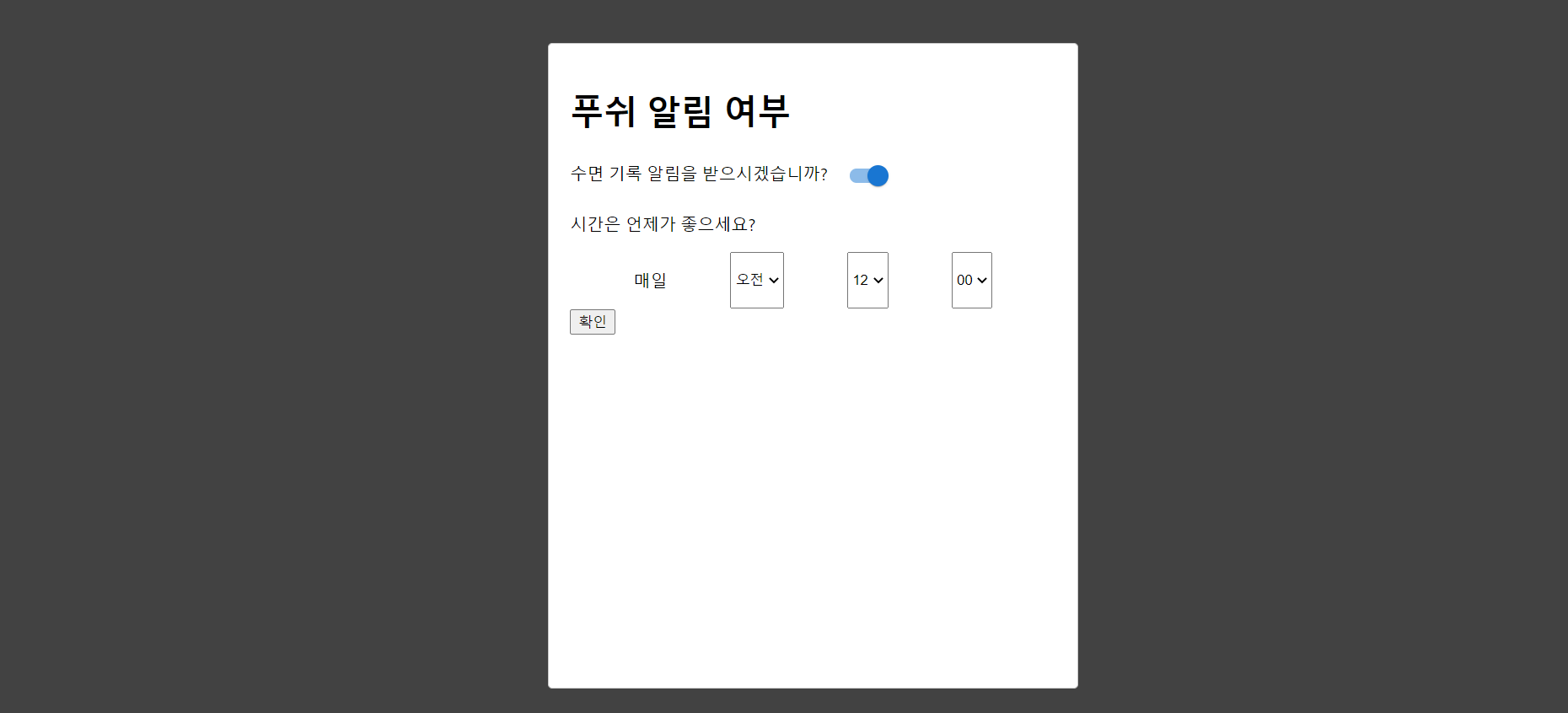Click the 확인 confirm button

point(593,322)
